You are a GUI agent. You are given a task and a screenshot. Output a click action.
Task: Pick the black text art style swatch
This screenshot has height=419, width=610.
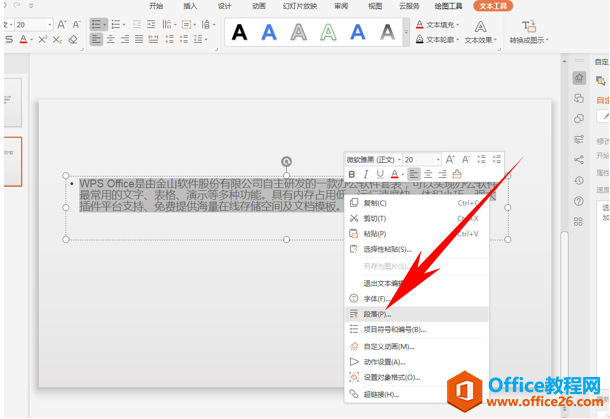click(x=239, y=33)
